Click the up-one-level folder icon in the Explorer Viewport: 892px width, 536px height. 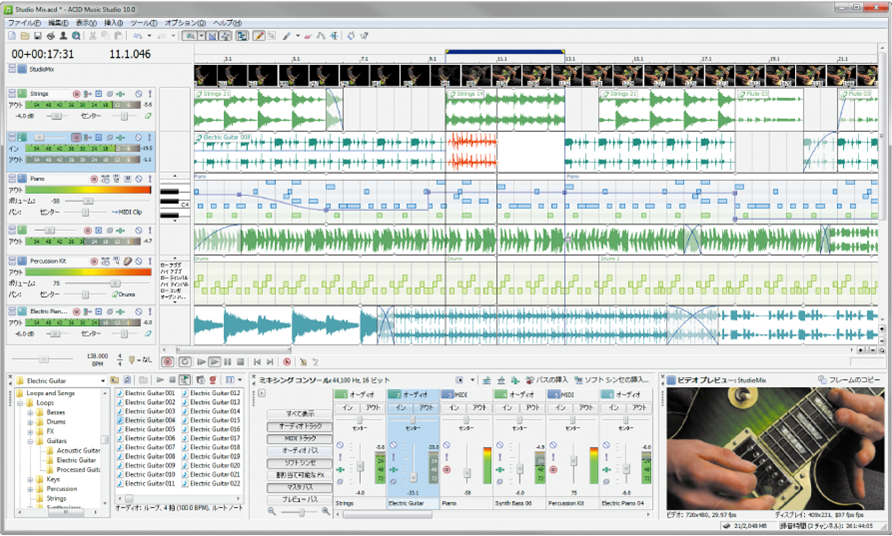click(116, 380)
